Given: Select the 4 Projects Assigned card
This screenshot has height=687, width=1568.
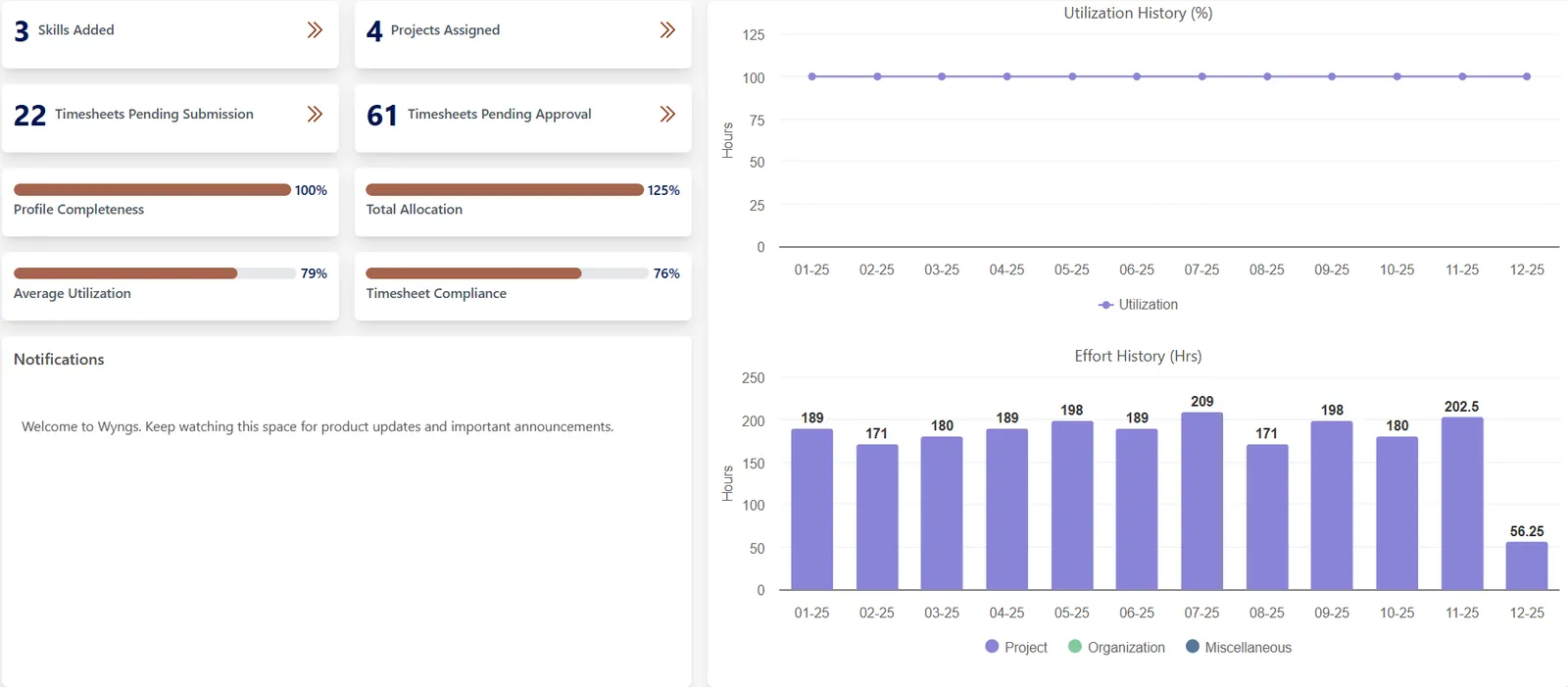Looking at the screenshot, I should point(523,34).
